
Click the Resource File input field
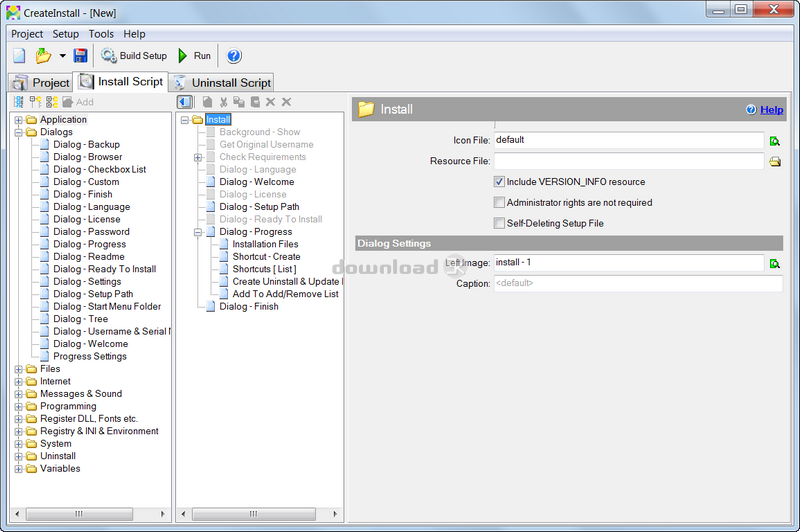pyautogui.click(x=629, y=161)
